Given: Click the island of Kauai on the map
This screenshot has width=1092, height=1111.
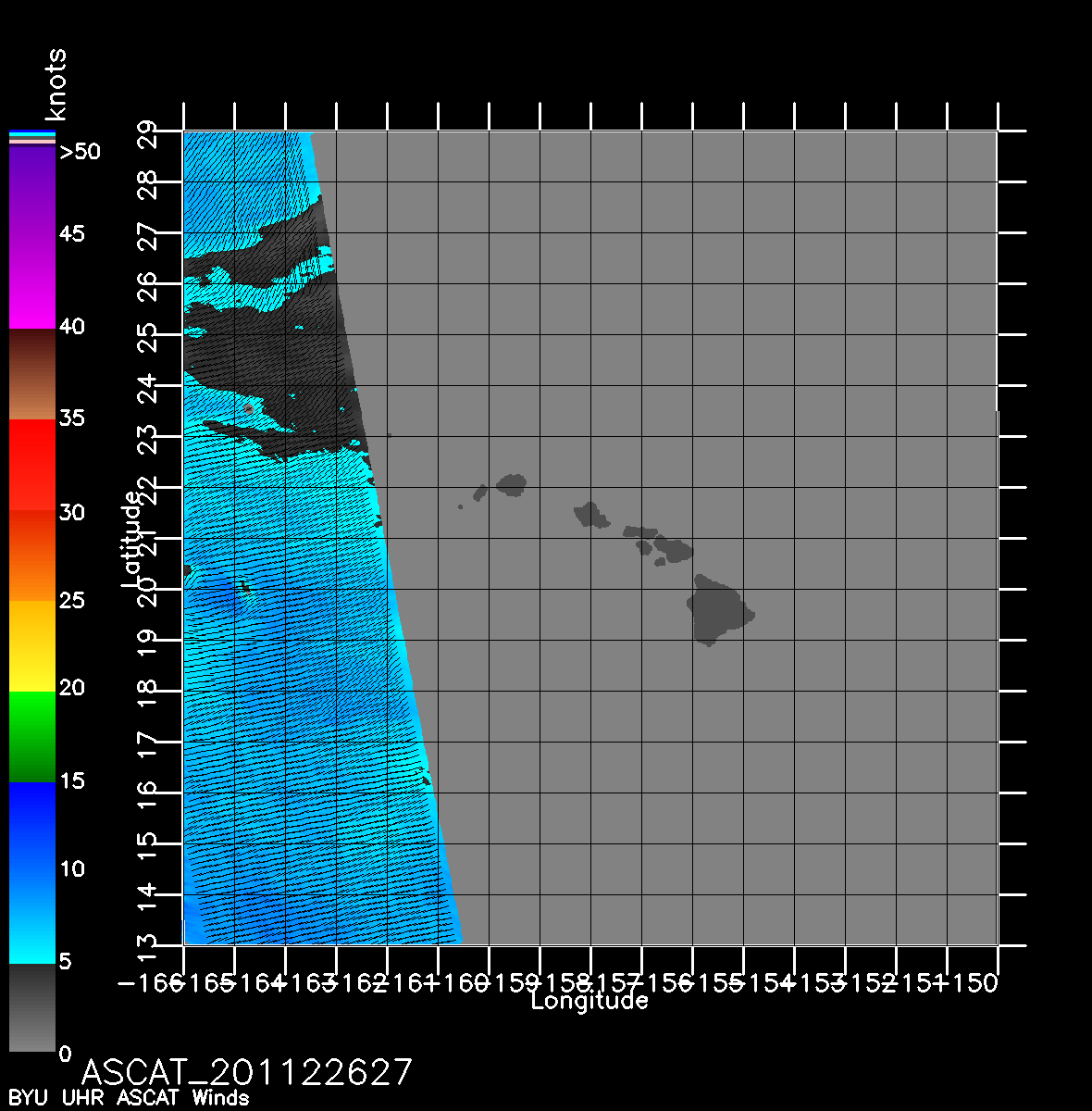Looking at the screenshot, I should coord(512,484).
